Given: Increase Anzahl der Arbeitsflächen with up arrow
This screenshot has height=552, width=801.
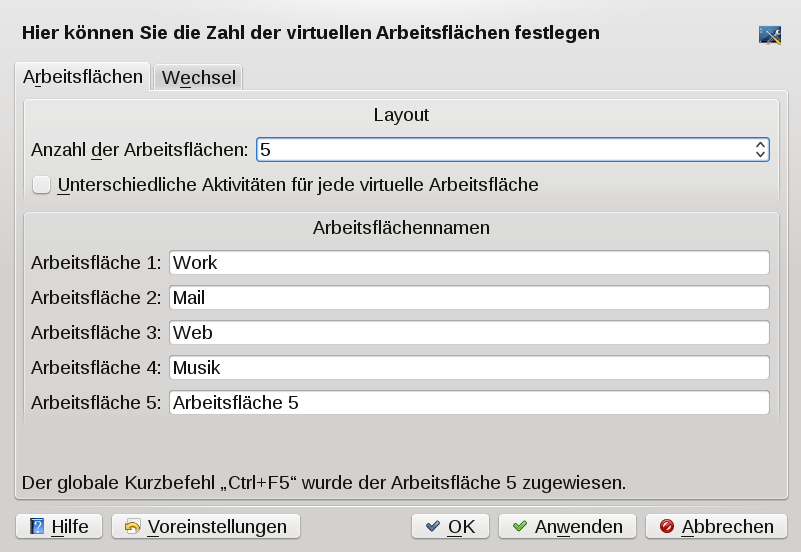Looking at the screenshot, I should (x=761, y=145).
